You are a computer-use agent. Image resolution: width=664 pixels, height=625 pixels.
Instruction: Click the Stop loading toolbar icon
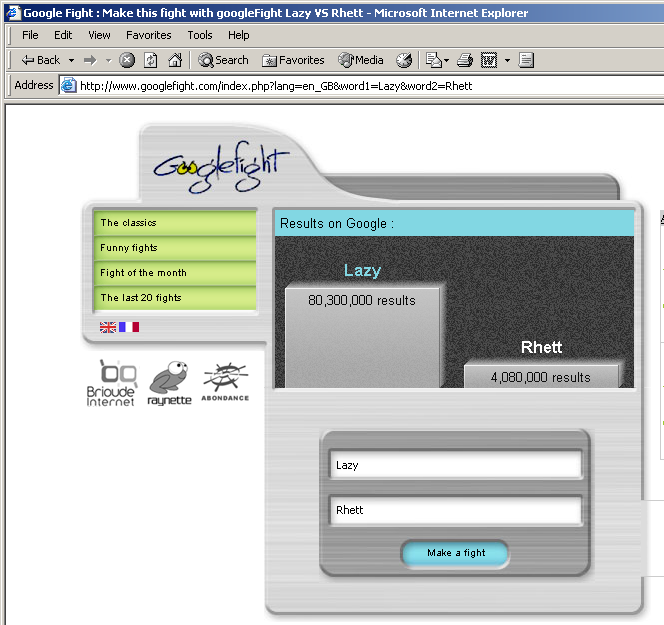(127, 60)
